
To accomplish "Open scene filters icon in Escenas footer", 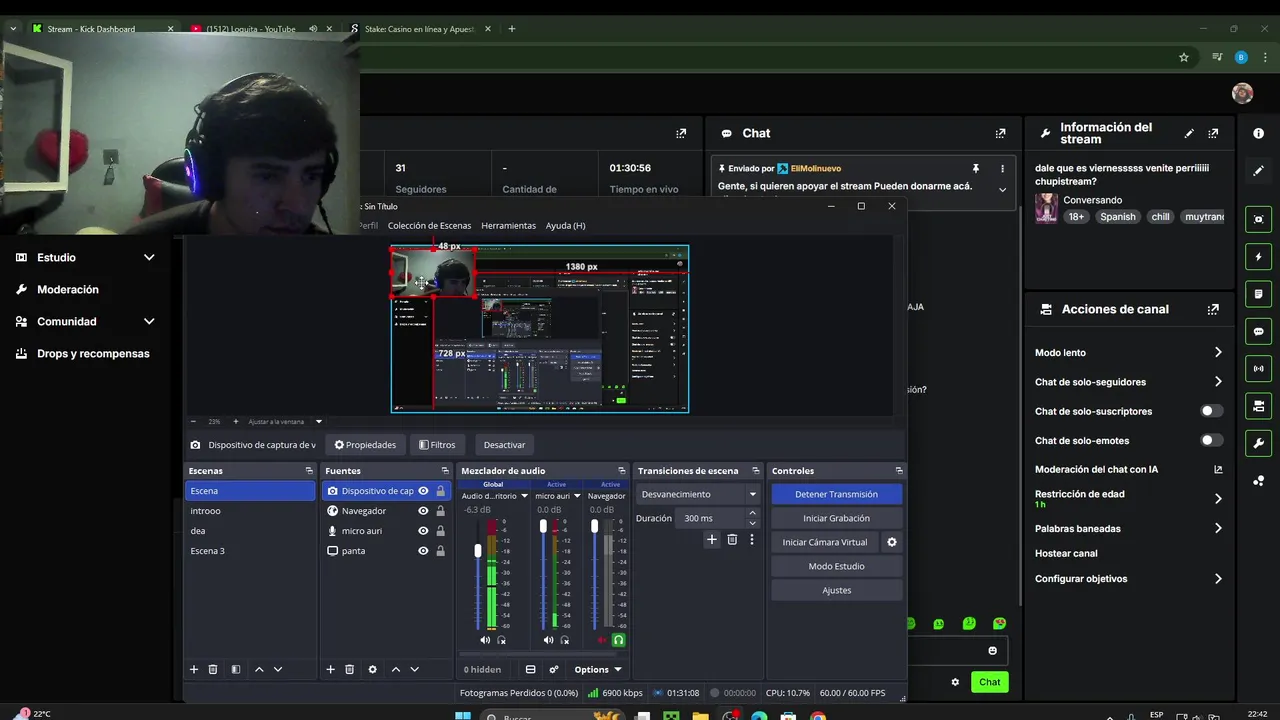I will 236,669.
